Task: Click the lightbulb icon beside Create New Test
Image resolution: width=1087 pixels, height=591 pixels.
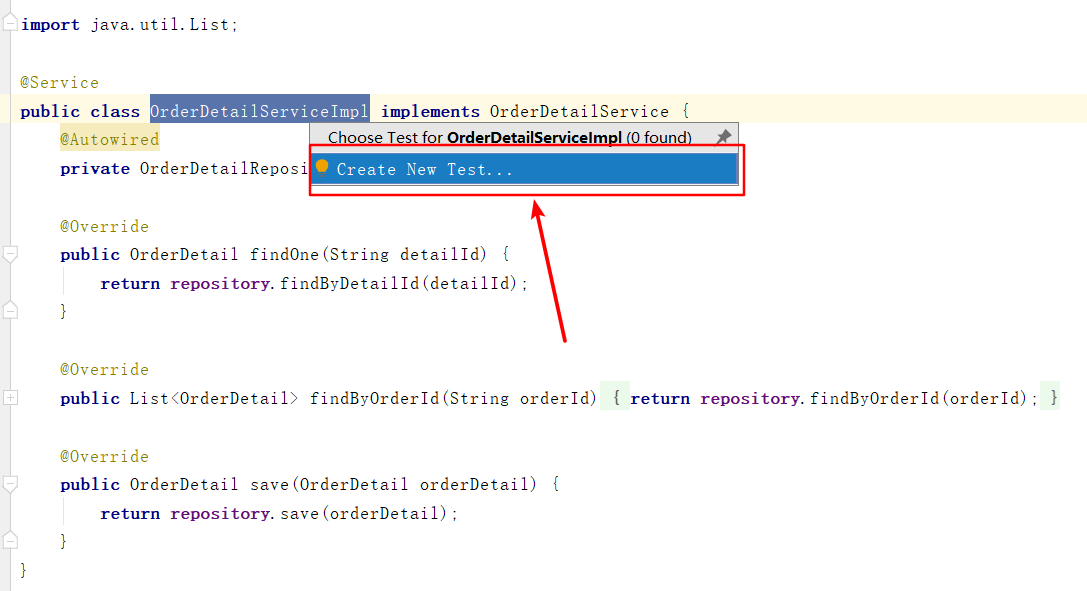Action: click(x=322, y=167)
